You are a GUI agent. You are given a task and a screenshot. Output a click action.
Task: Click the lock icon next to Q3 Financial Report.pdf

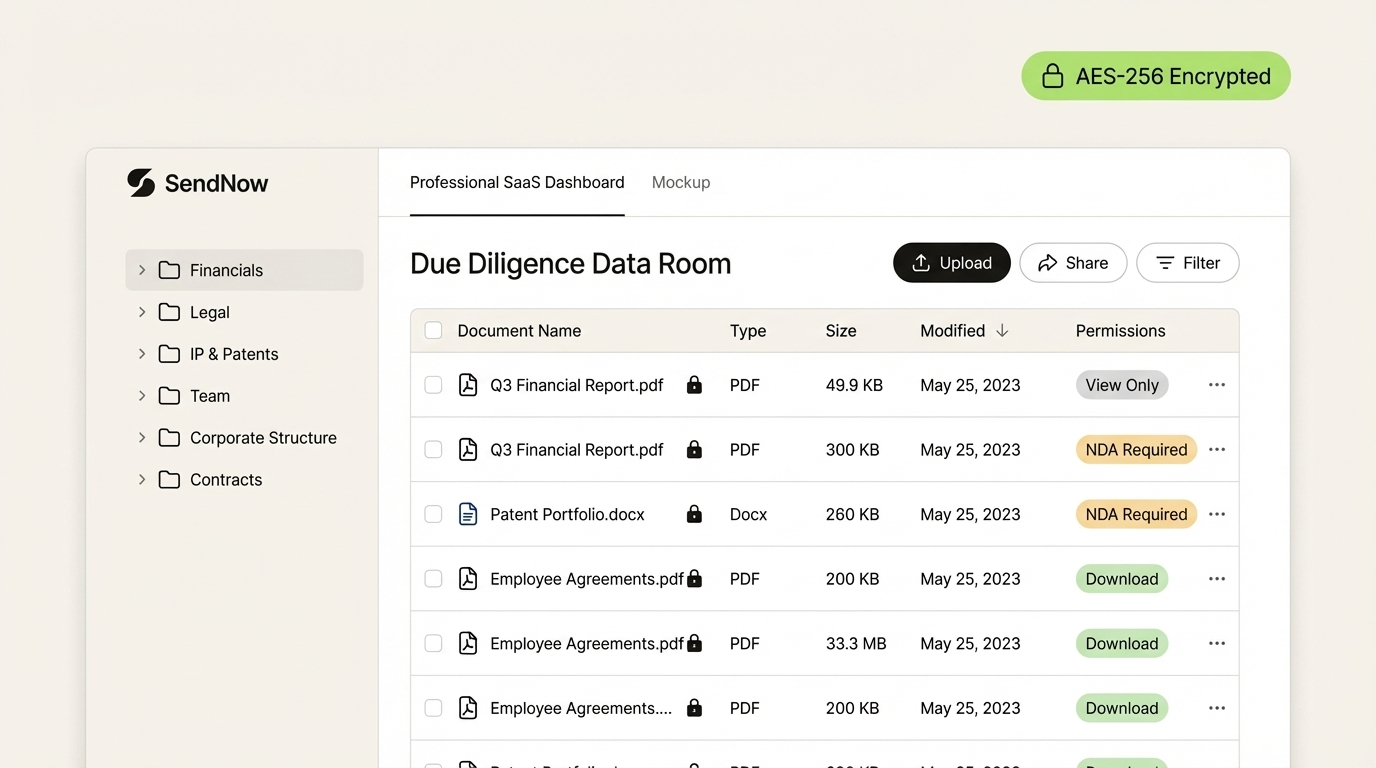click(x=694, y=385)
